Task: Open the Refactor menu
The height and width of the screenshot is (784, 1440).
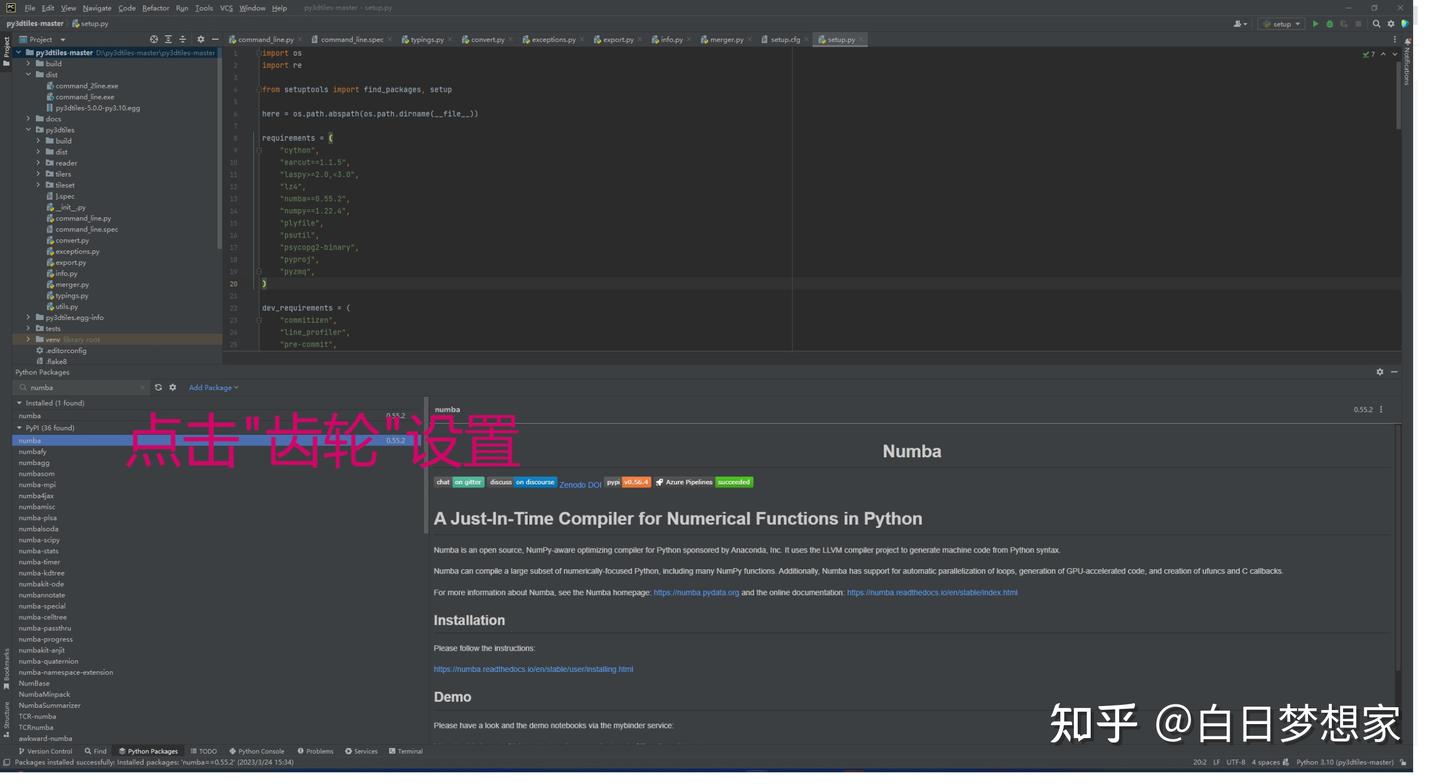Action: [155, 7]
